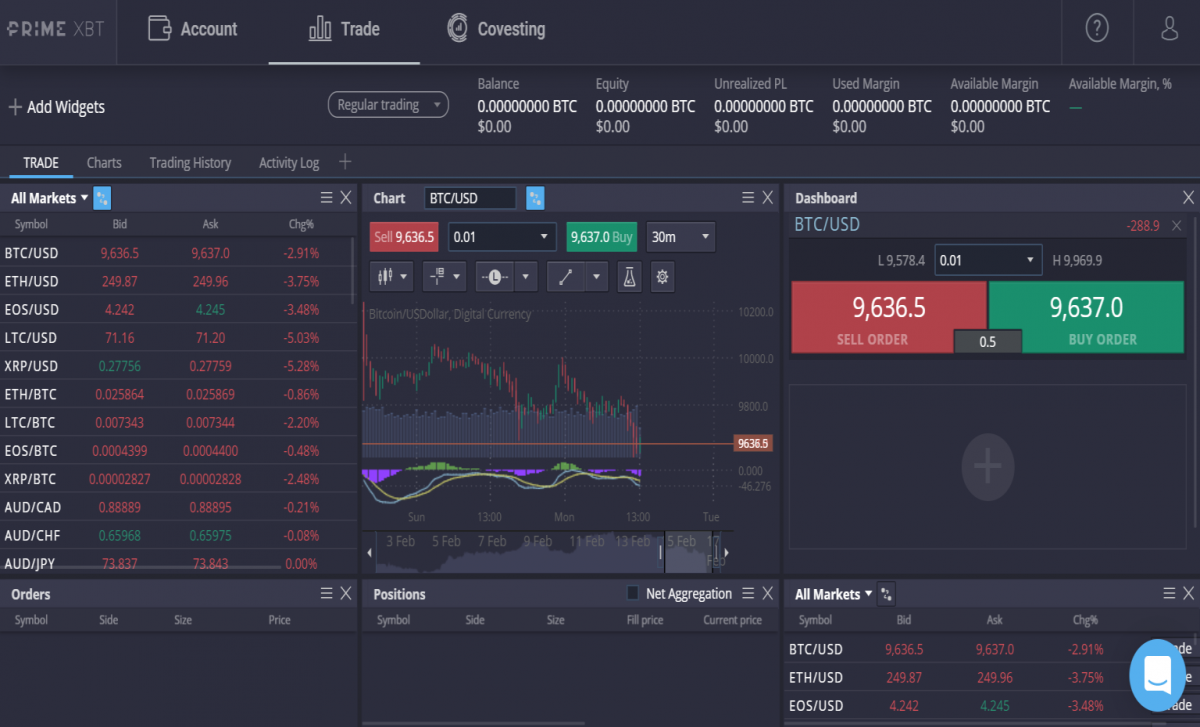Switch to the Charts tab

[x=104, y=162]
